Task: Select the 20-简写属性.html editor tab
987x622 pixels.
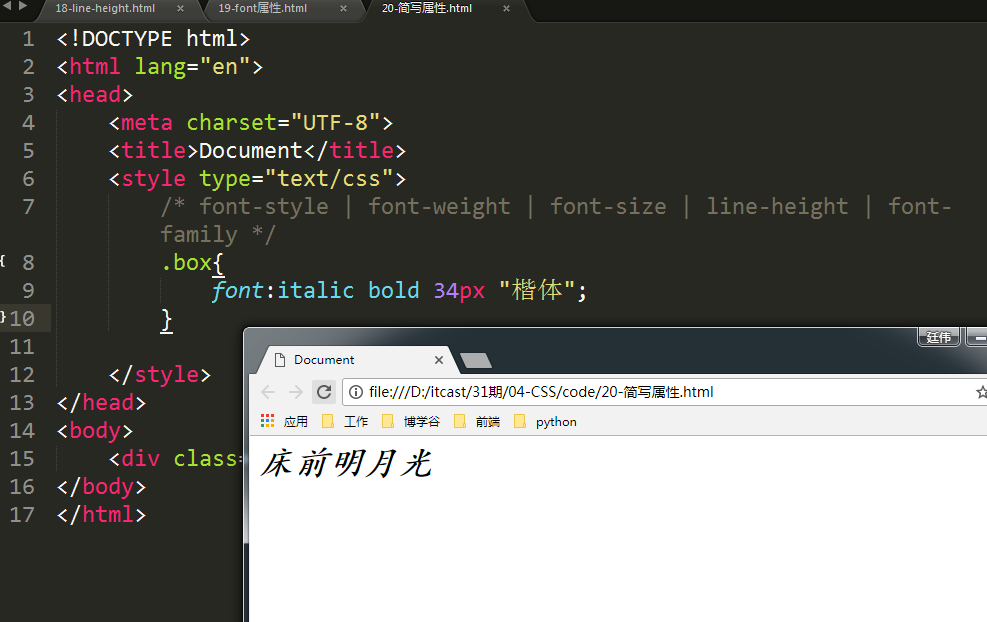Action: click(427, 9)
